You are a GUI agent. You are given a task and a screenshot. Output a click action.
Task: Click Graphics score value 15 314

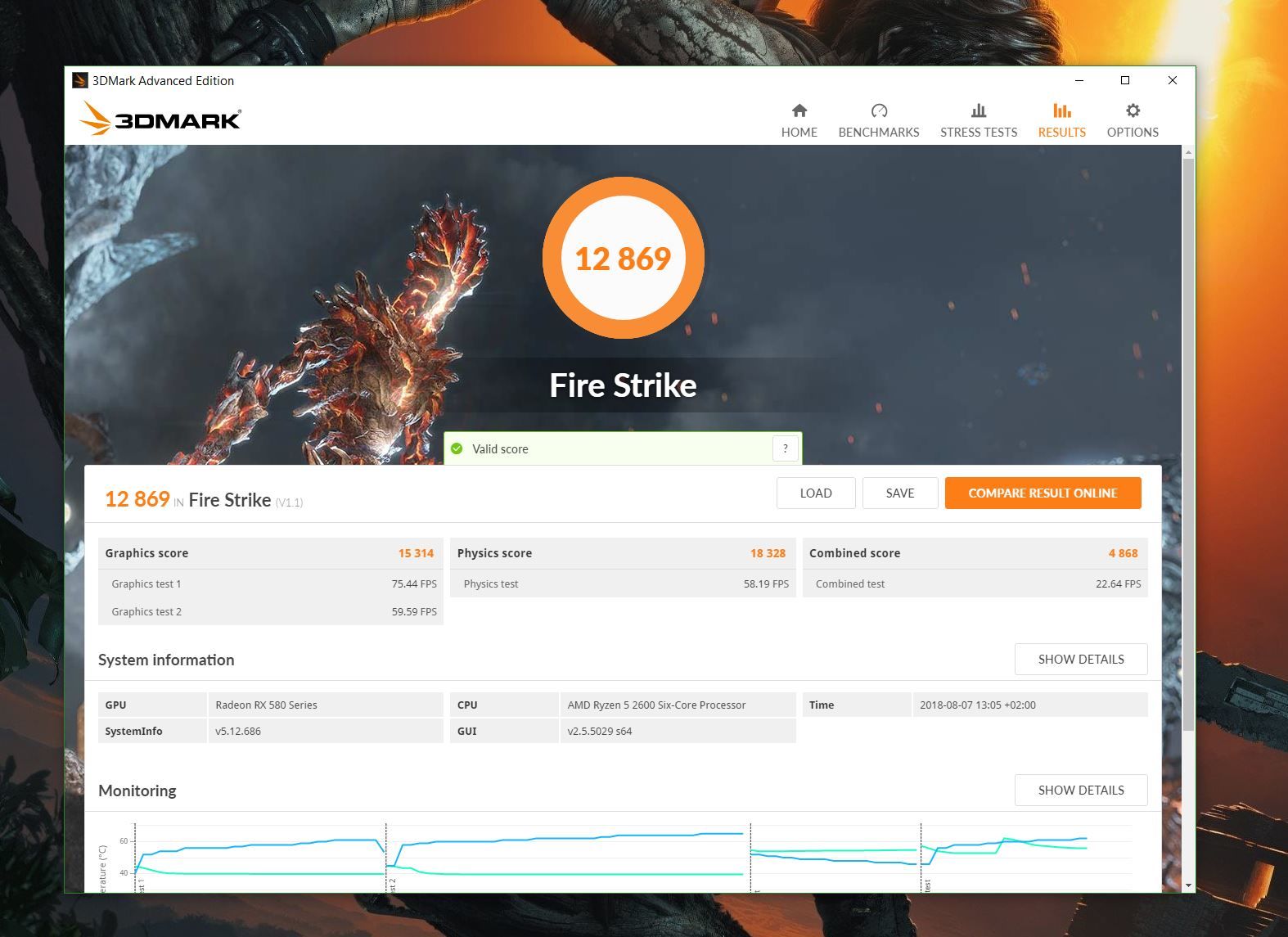click(x=416, y=553)
